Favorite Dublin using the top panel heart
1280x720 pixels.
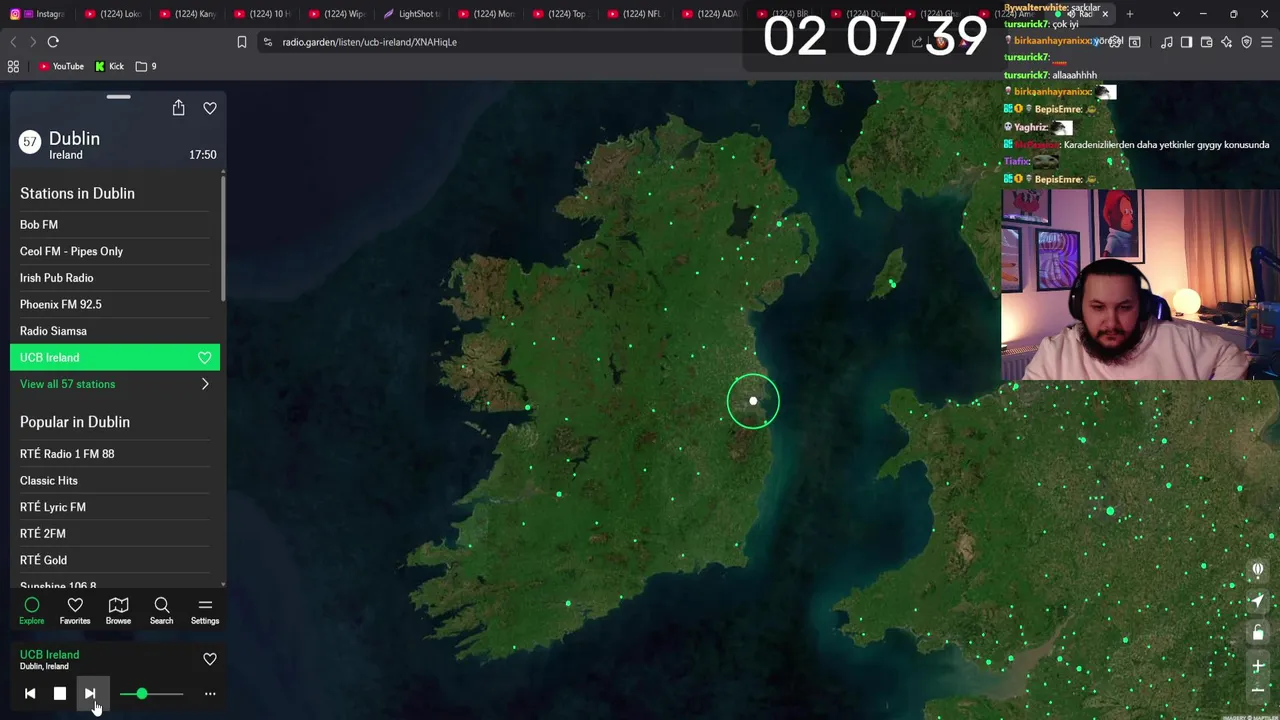(x=210, y=108)
